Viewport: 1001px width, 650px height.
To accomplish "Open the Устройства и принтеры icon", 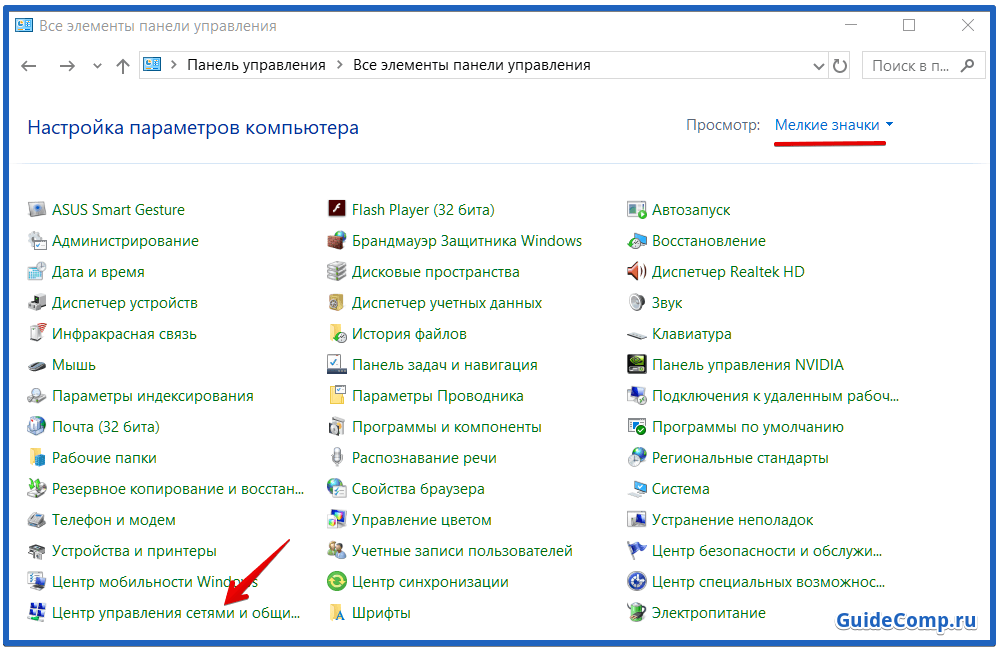I will pos(37,550).
